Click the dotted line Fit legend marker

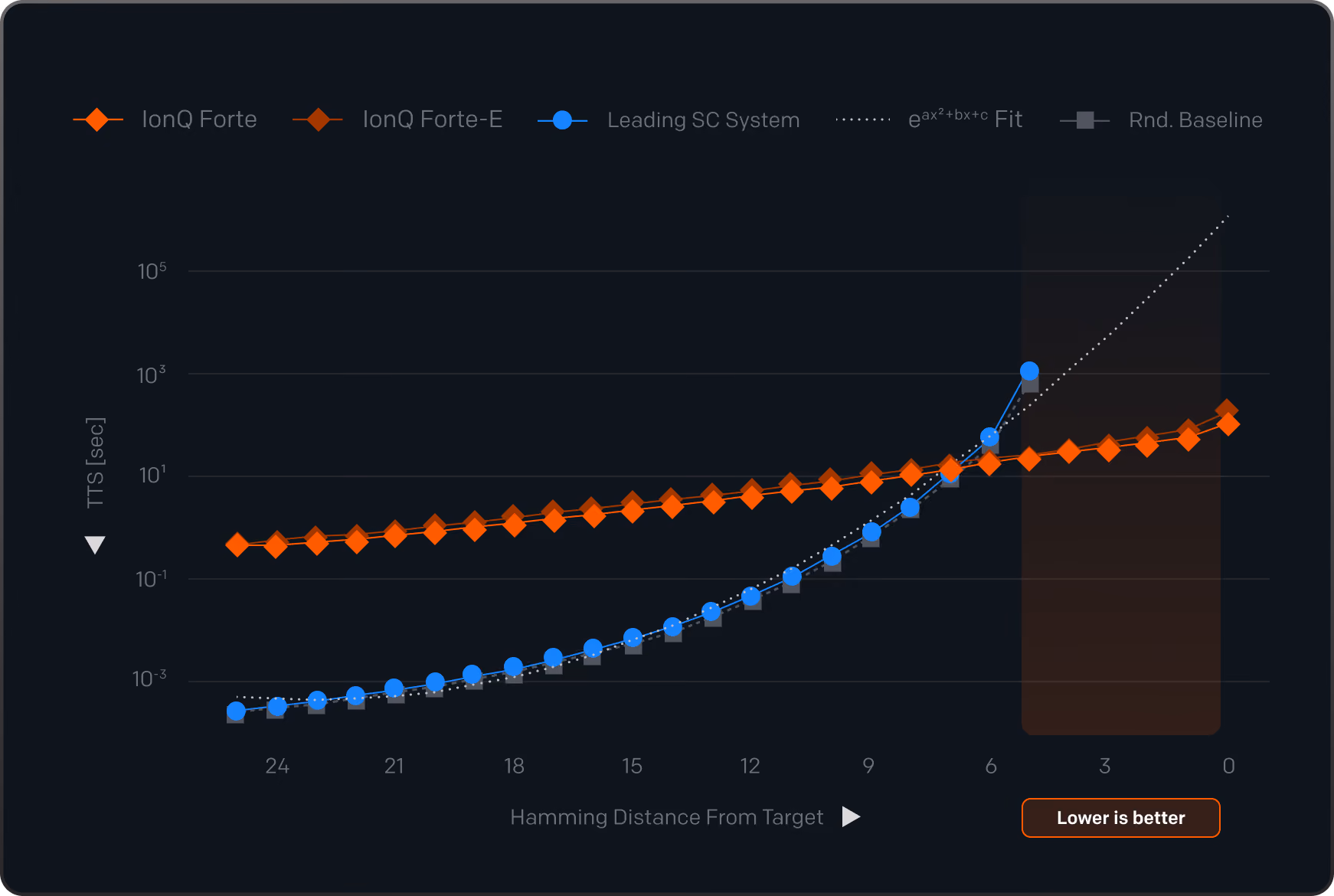pyautogui.click(x=863, y=119)
